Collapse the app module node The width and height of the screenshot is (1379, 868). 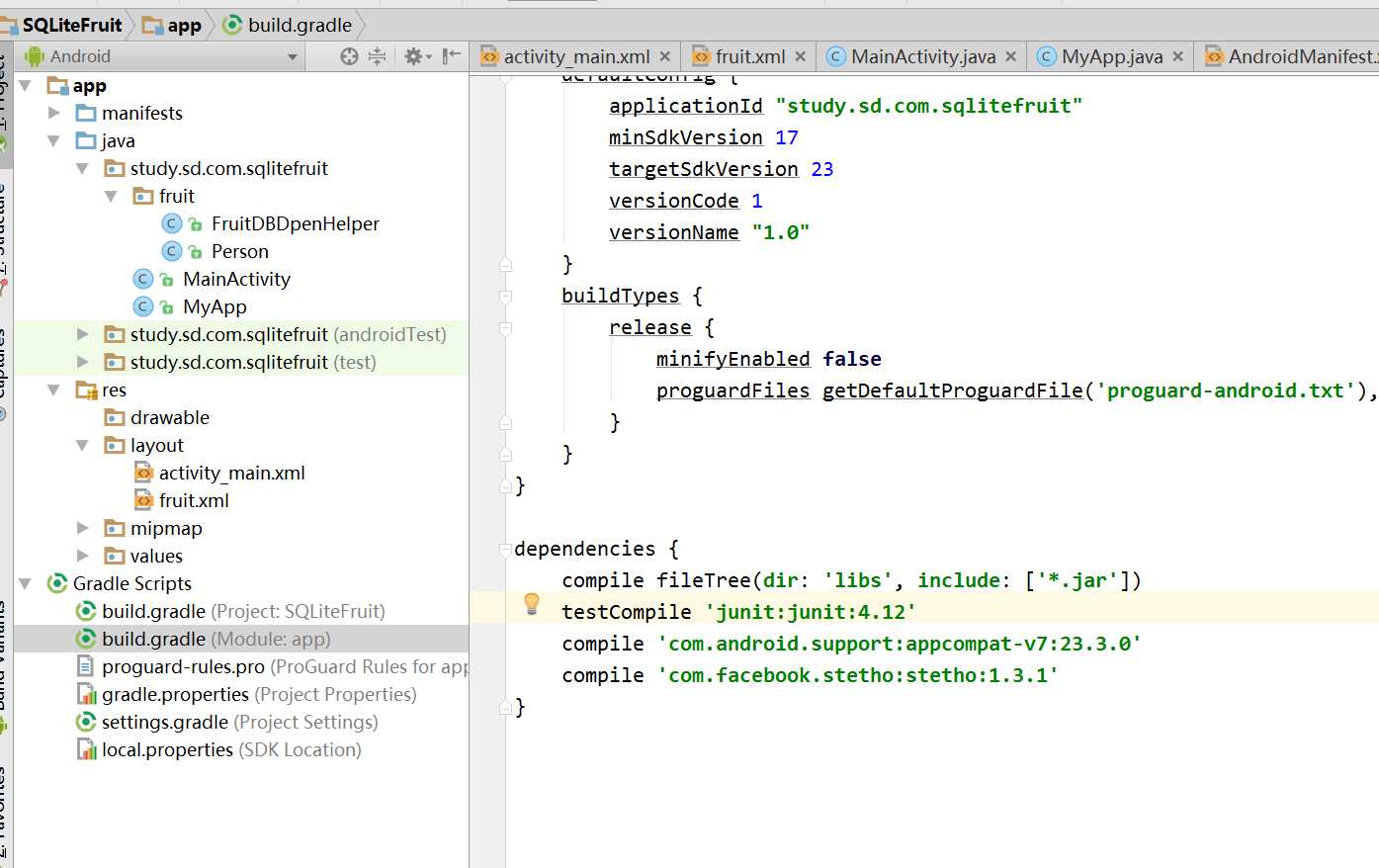26,86
